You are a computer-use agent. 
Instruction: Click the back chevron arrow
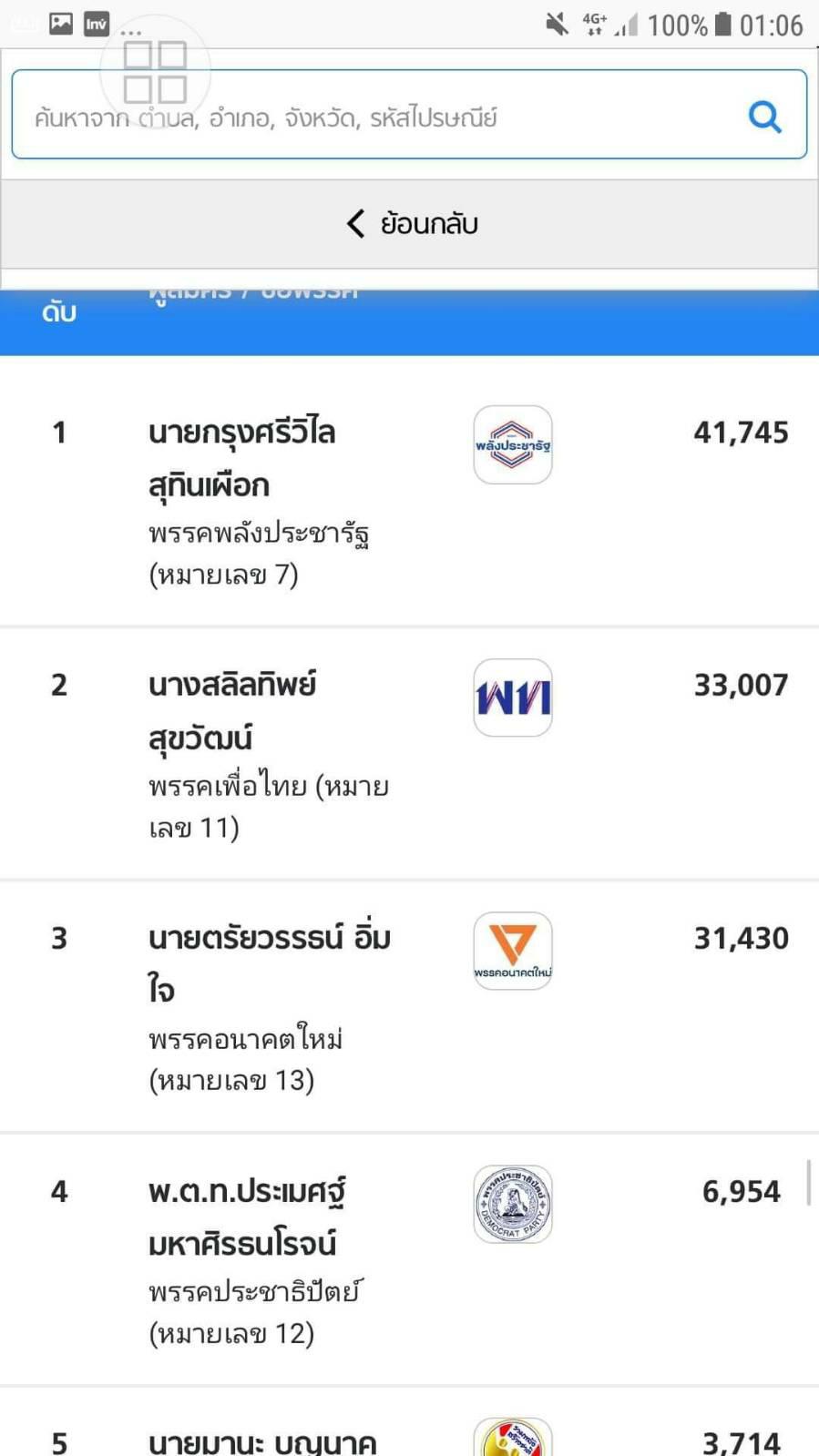[x=355, y=223]
